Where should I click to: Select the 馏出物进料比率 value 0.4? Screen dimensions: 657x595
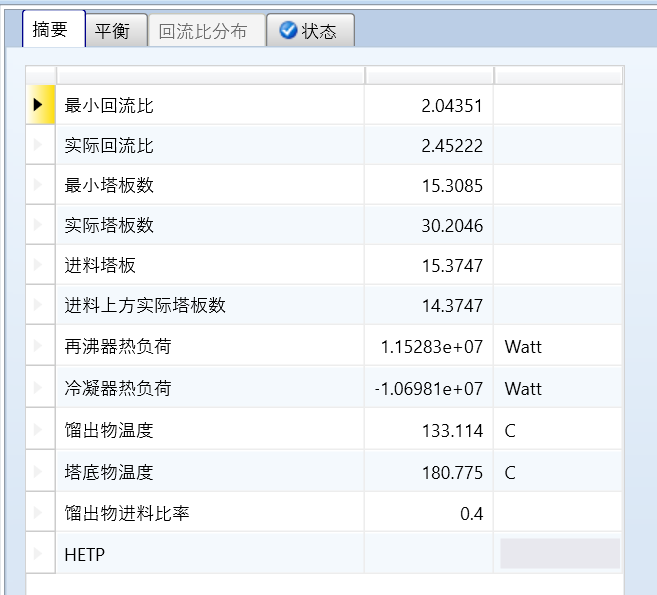point(429,513)
